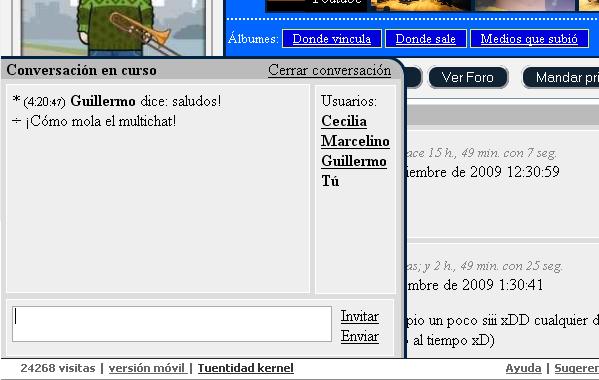Focus the chat message input box
This screenshot has height=380, width=599.
pyautogui.click(x=172, y=324)
